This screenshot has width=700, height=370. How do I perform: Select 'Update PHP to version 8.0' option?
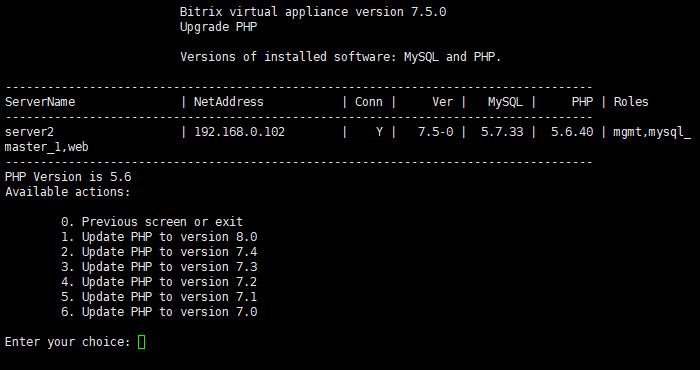click(x=159, y=237)
